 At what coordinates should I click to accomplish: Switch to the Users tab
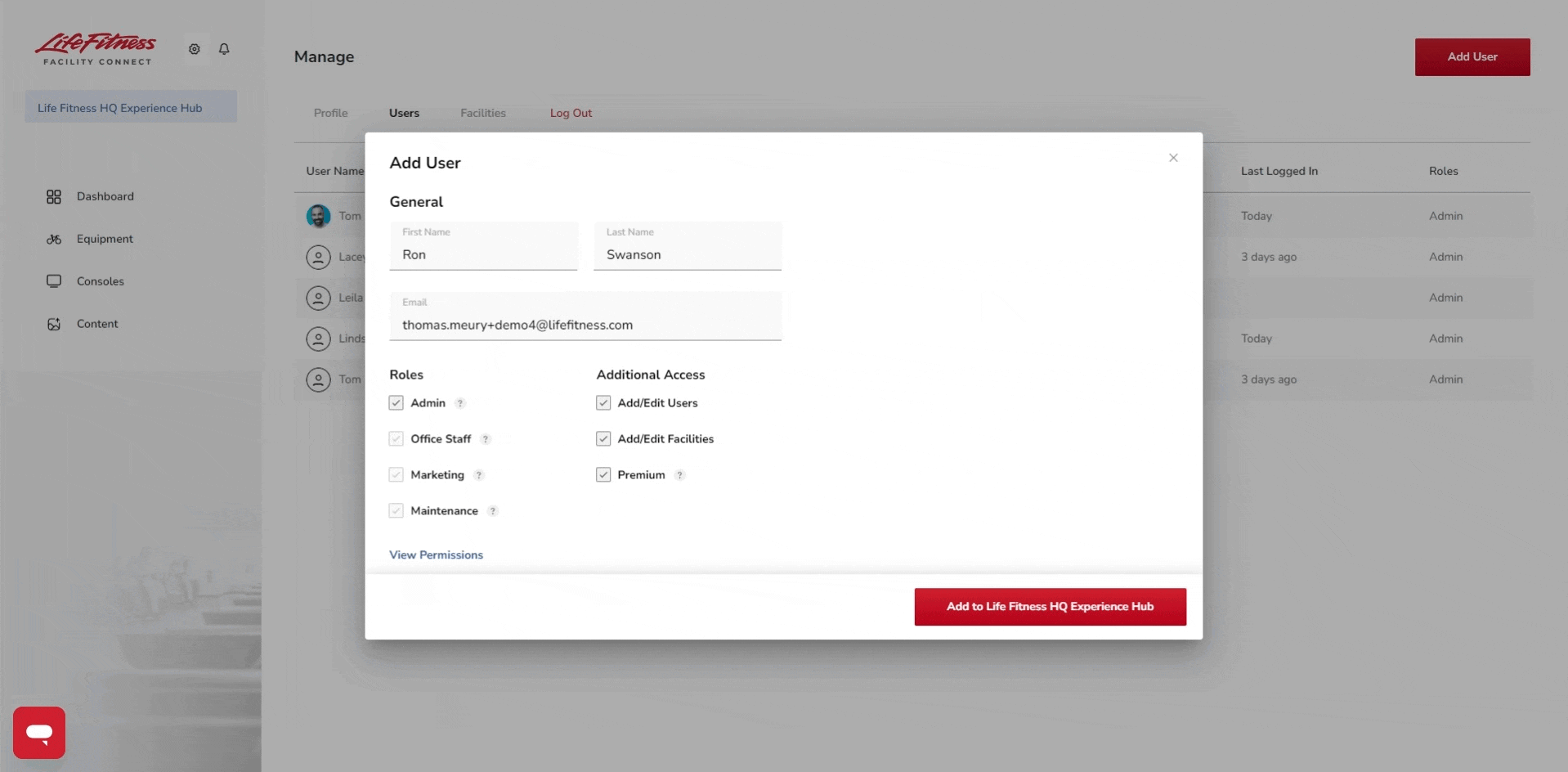click(x=404, y=113)
